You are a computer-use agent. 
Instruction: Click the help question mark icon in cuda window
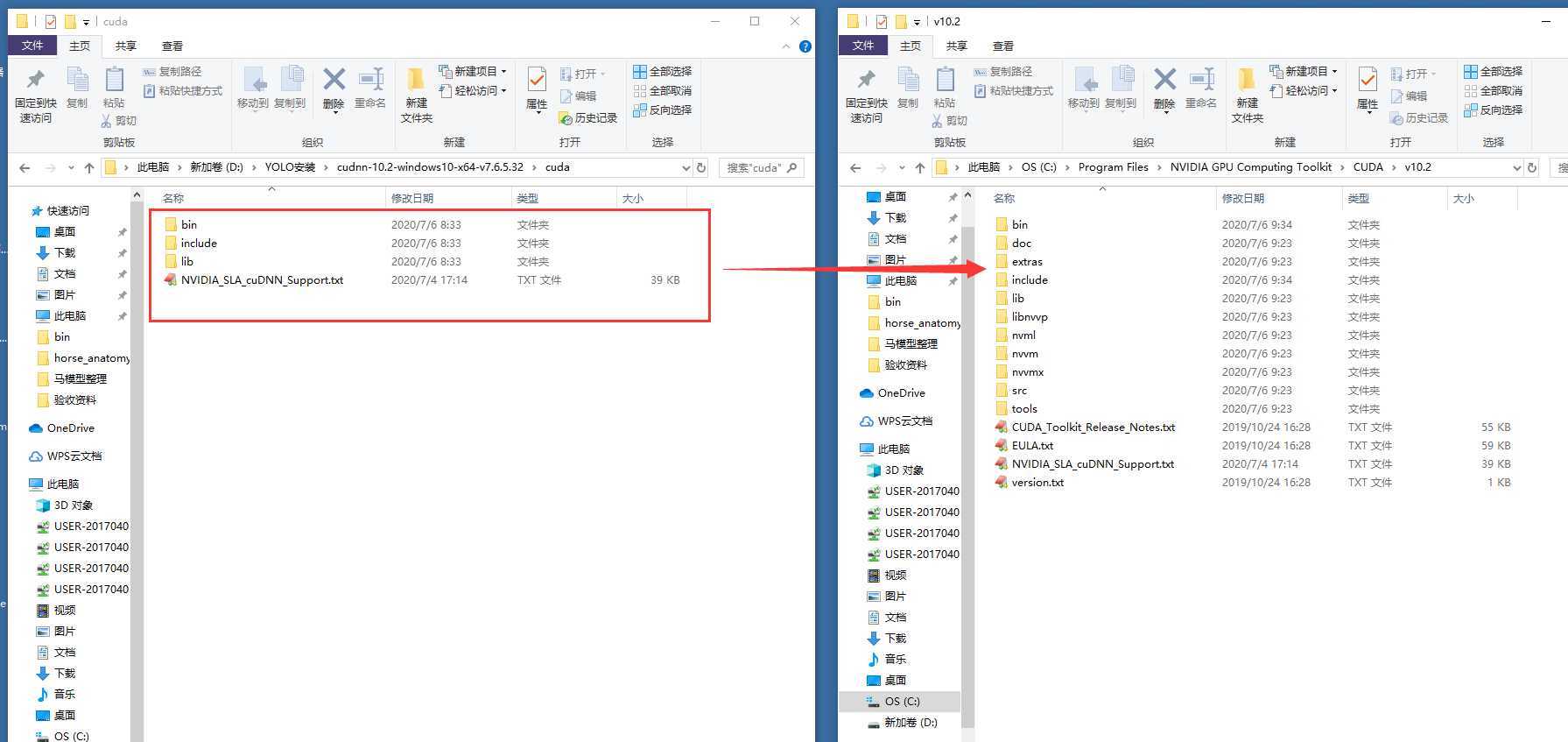click(x=805, y=46)
